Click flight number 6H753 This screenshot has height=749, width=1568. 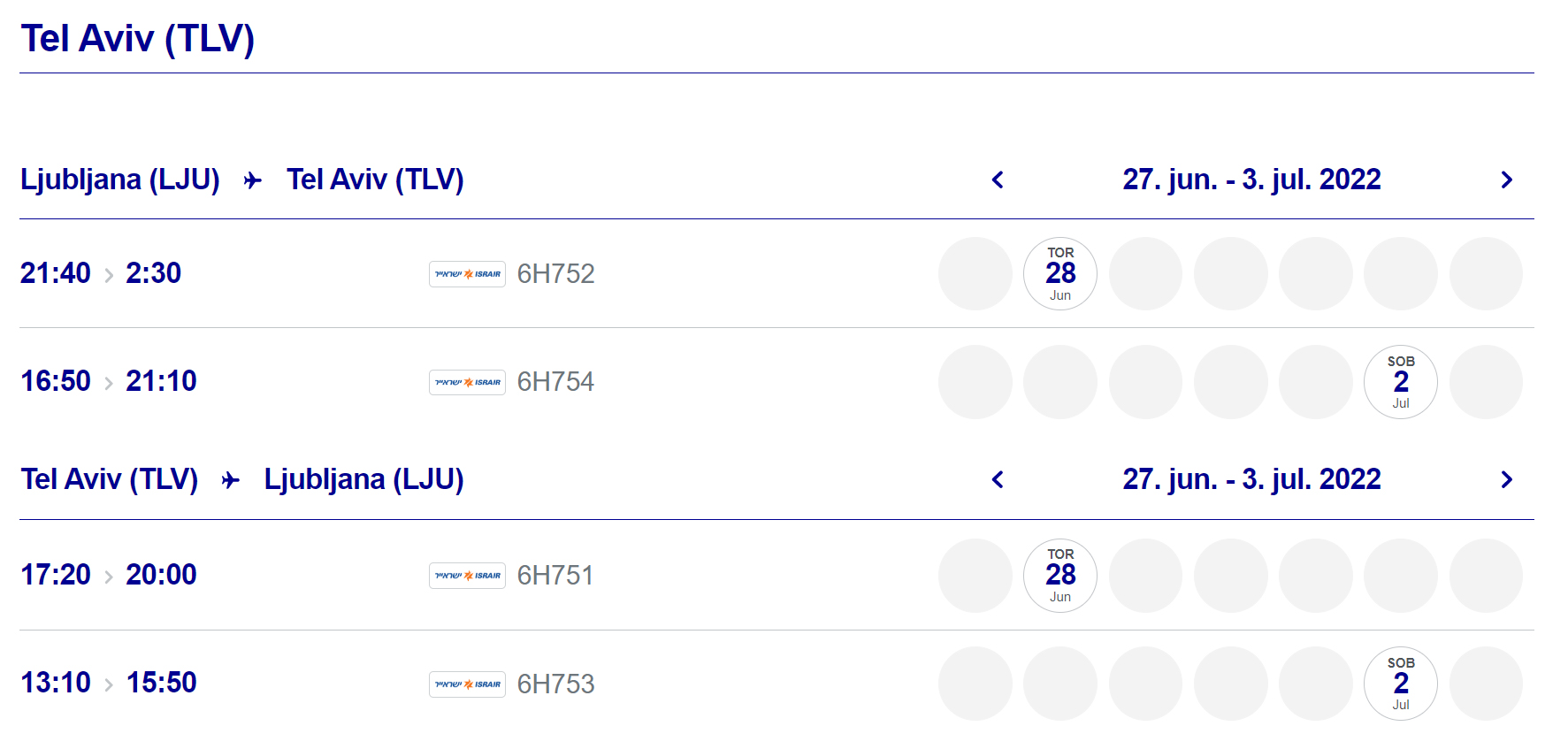coord(555,684)
